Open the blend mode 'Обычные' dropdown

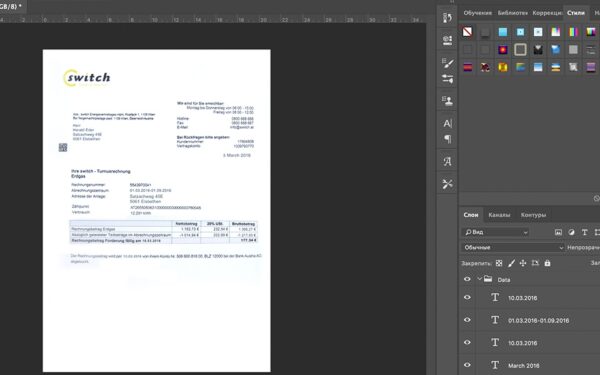point(512,248)
